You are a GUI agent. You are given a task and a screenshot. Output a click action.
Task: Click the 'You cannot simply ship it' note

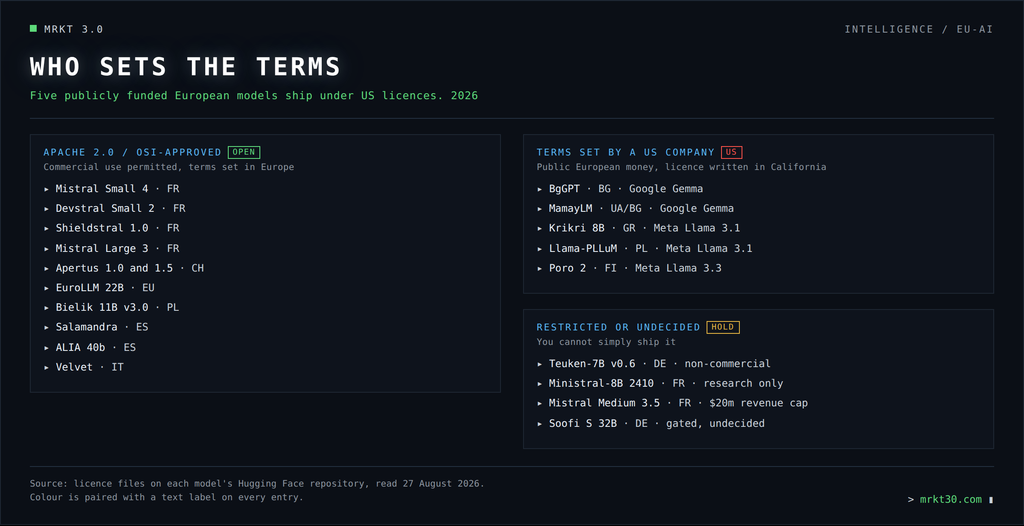coord(606,342)
